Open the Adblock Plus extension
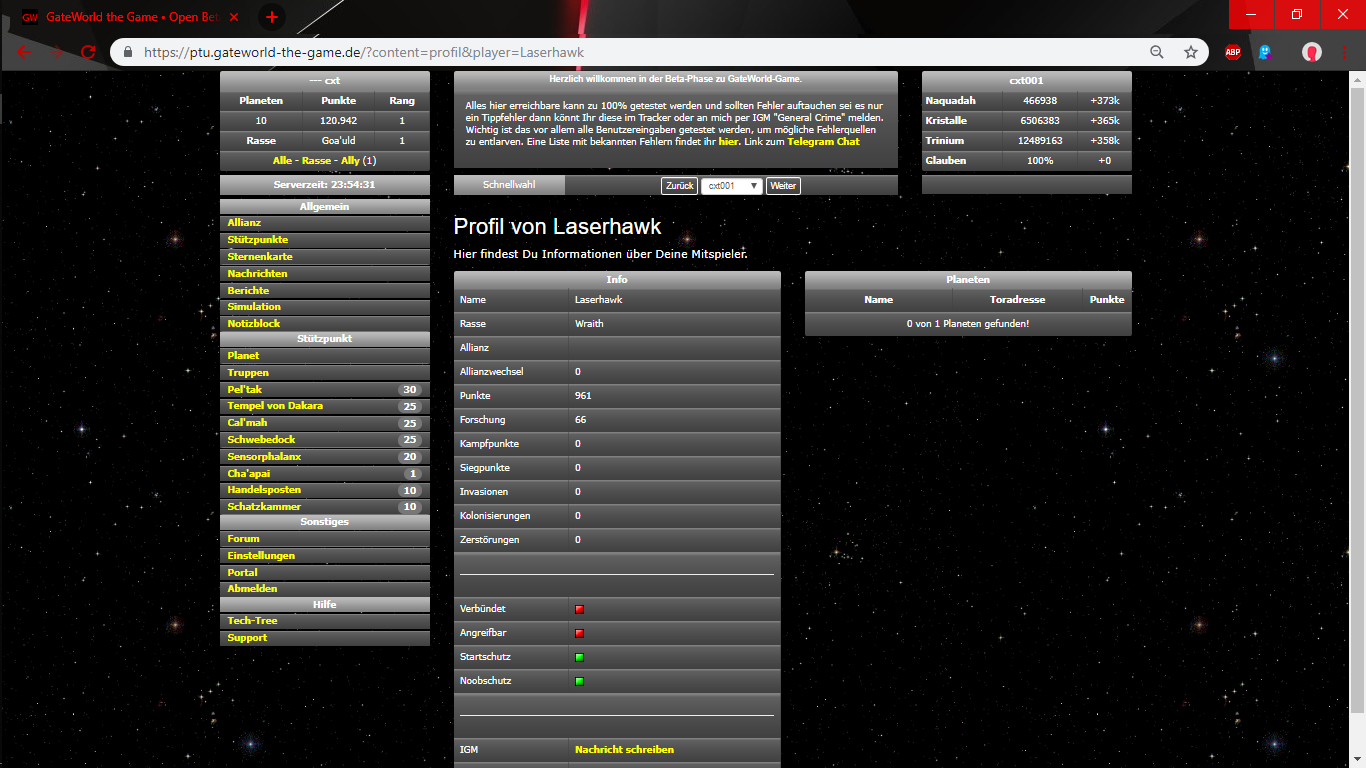The image size is (1366, 768). click(x=1232, y=52)
